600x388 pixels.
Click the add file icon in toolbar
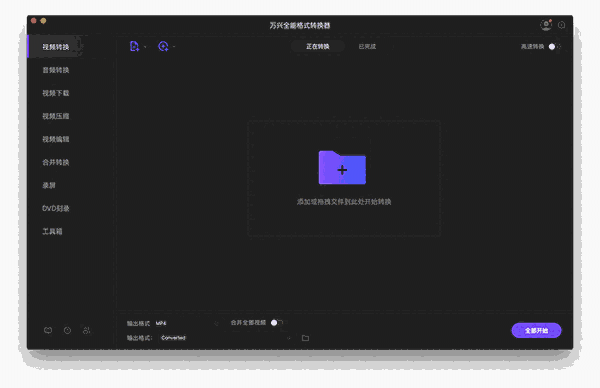point(134,46)
